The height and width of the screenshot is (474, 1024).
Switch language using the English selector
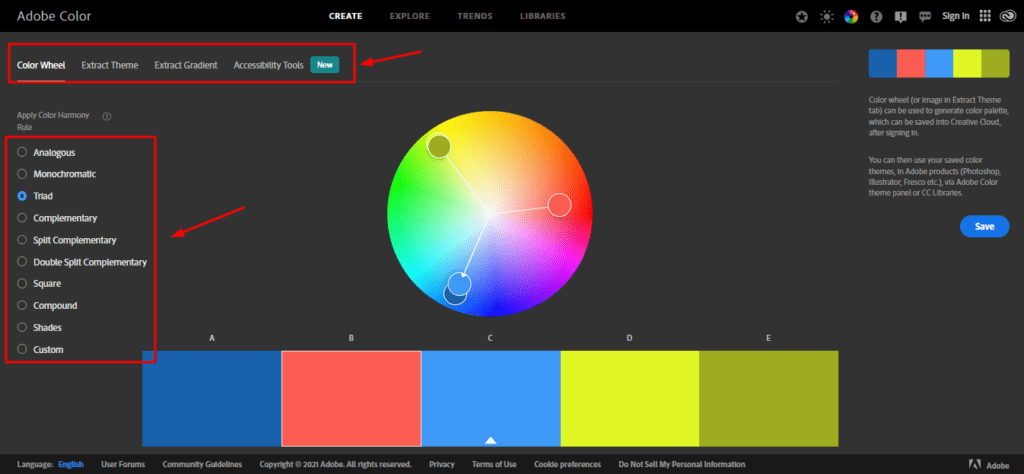coord(71,464)
